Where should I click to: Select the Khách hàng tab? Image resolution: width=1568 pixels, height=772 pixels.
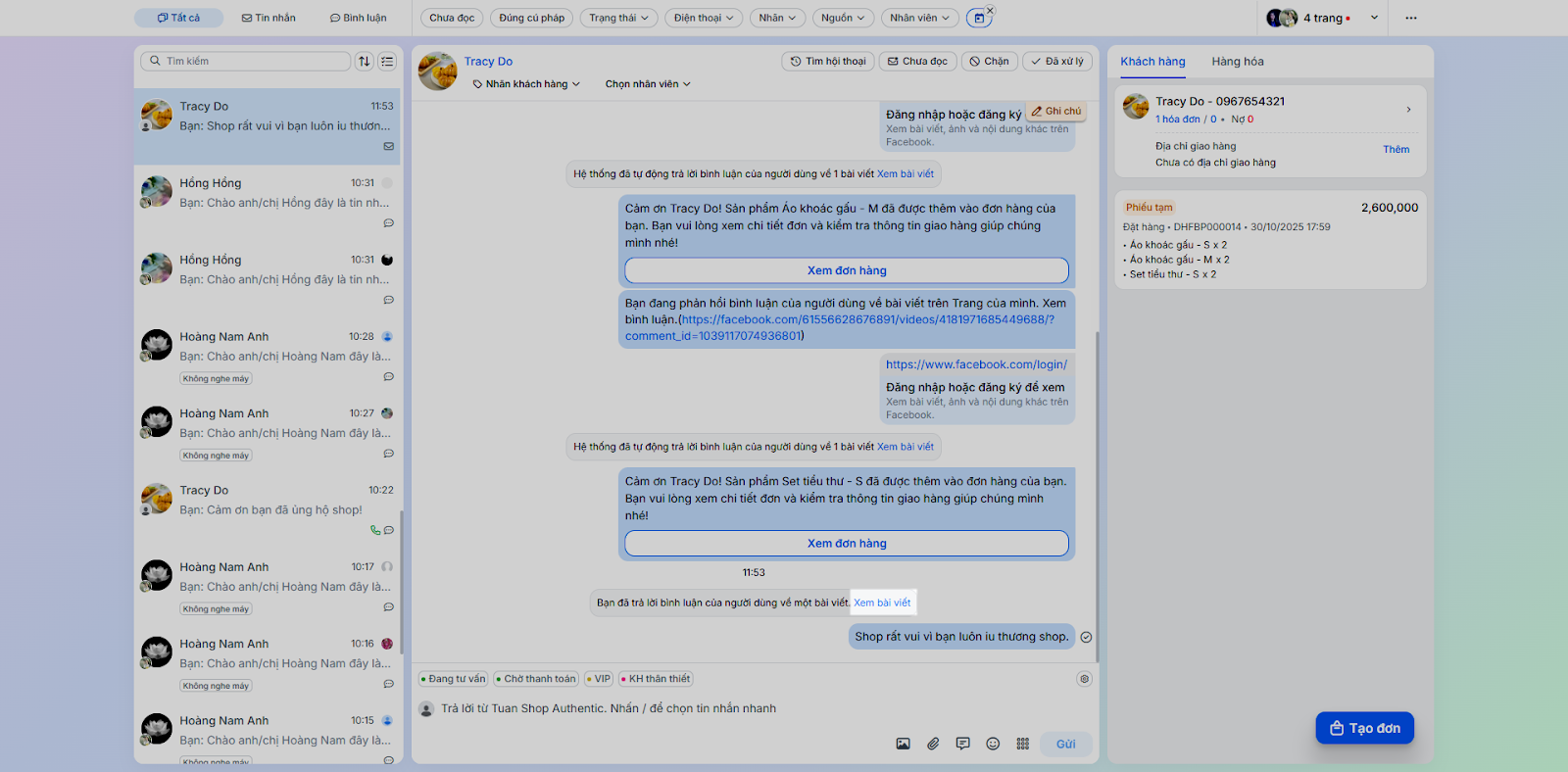point(1152,62)
